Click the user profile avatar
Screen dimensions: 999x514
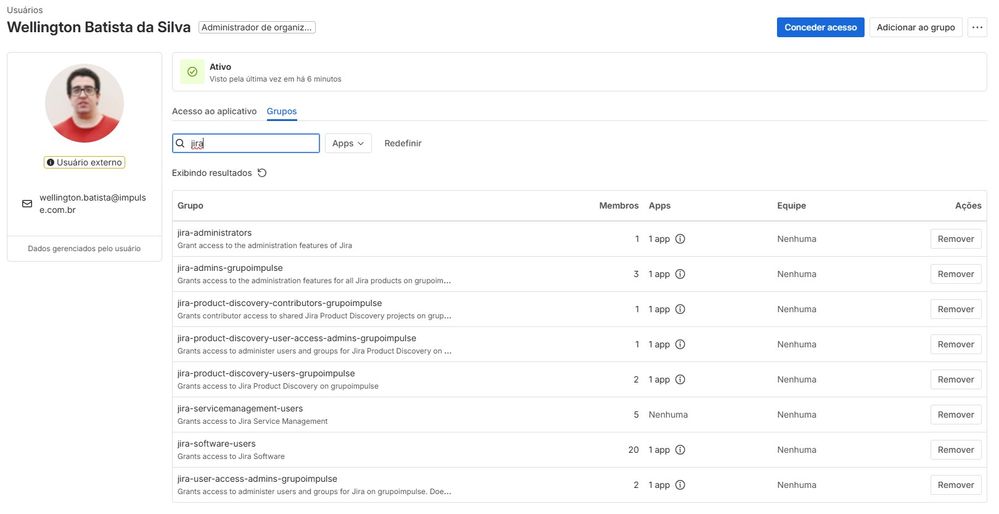84,103
